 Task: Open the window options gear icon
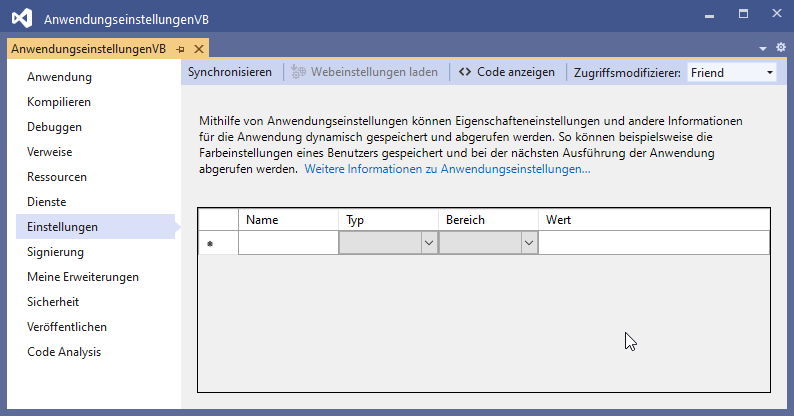click(x=781, y=47)
